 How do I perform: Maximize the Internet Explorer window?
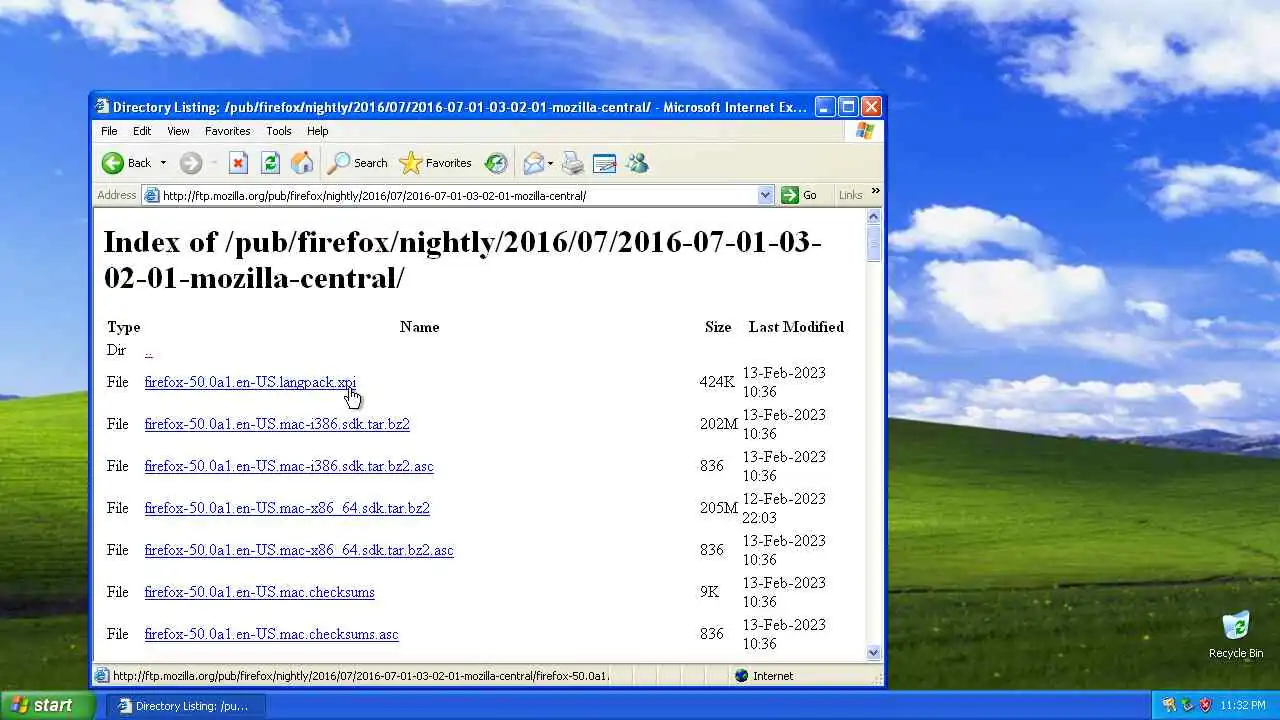coord(848,107)
